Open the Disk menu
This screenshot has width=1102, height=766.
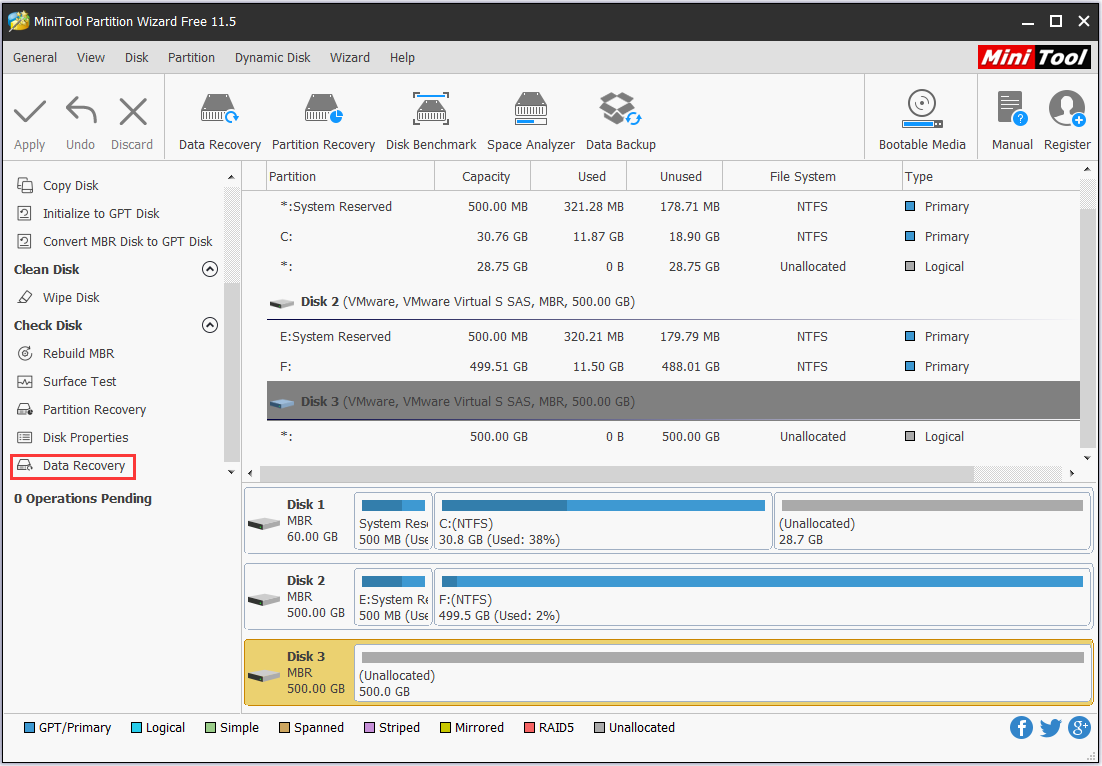pos(136,58)
